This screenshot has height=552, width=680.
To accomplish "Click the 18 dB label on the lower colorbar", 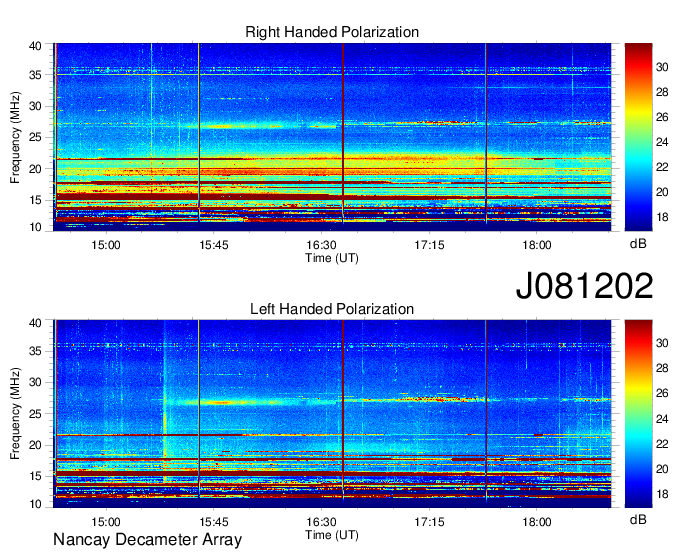I will point(662,494).
